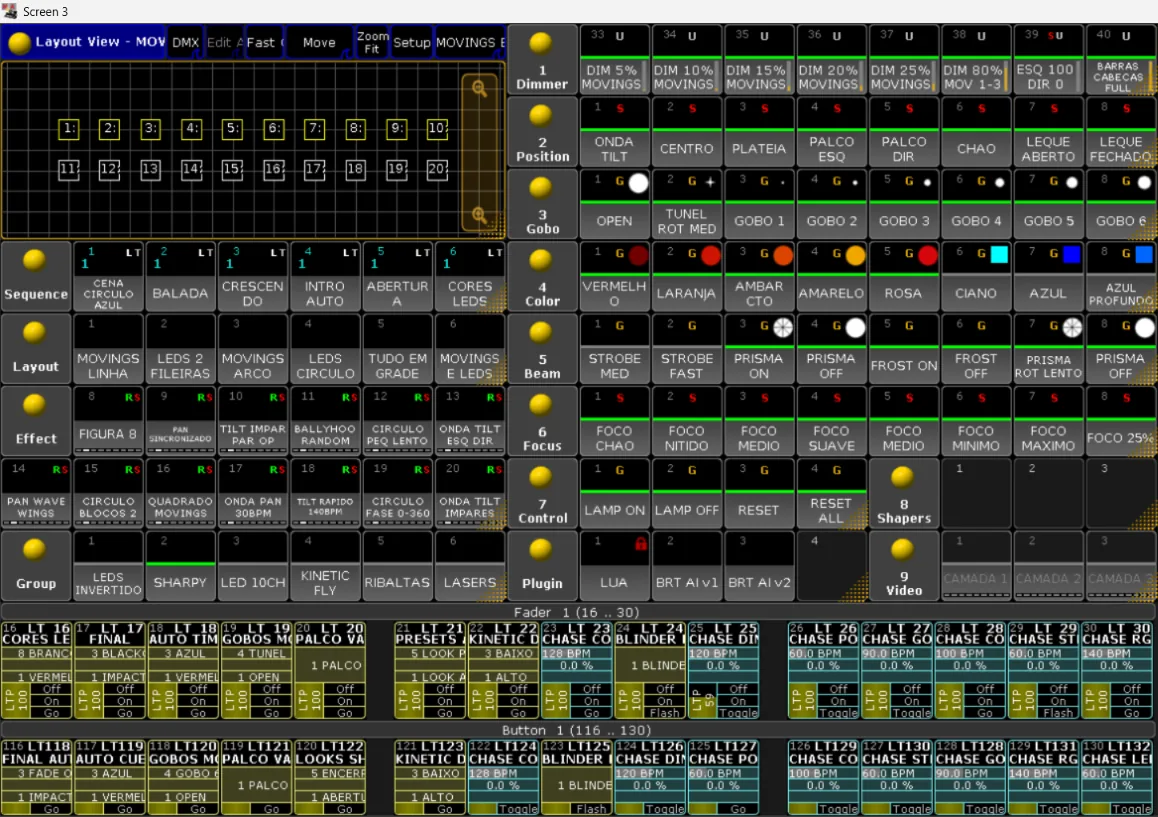Toggle the FROST ON beam preset
The image size is (1158, 817).
[903, 349]
